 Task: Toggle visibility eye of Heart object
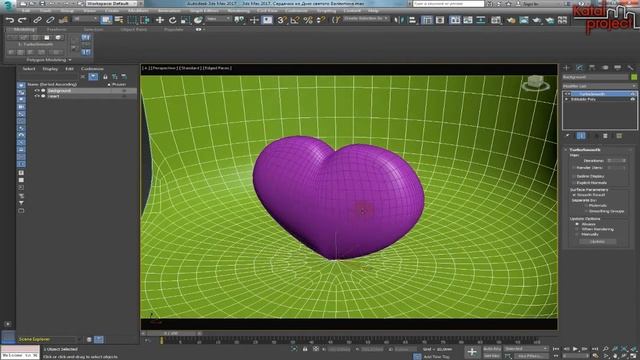[x=37, y=96]
